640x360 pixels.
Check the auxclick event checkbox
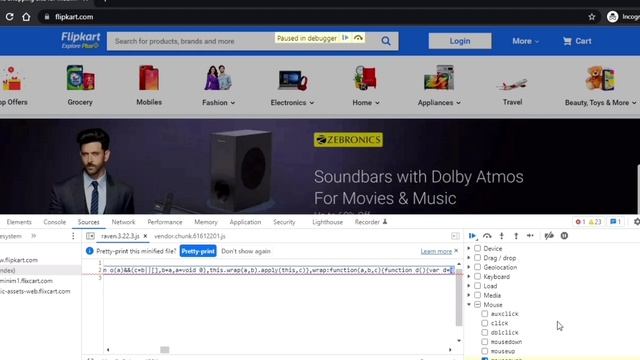coord(484,313)
